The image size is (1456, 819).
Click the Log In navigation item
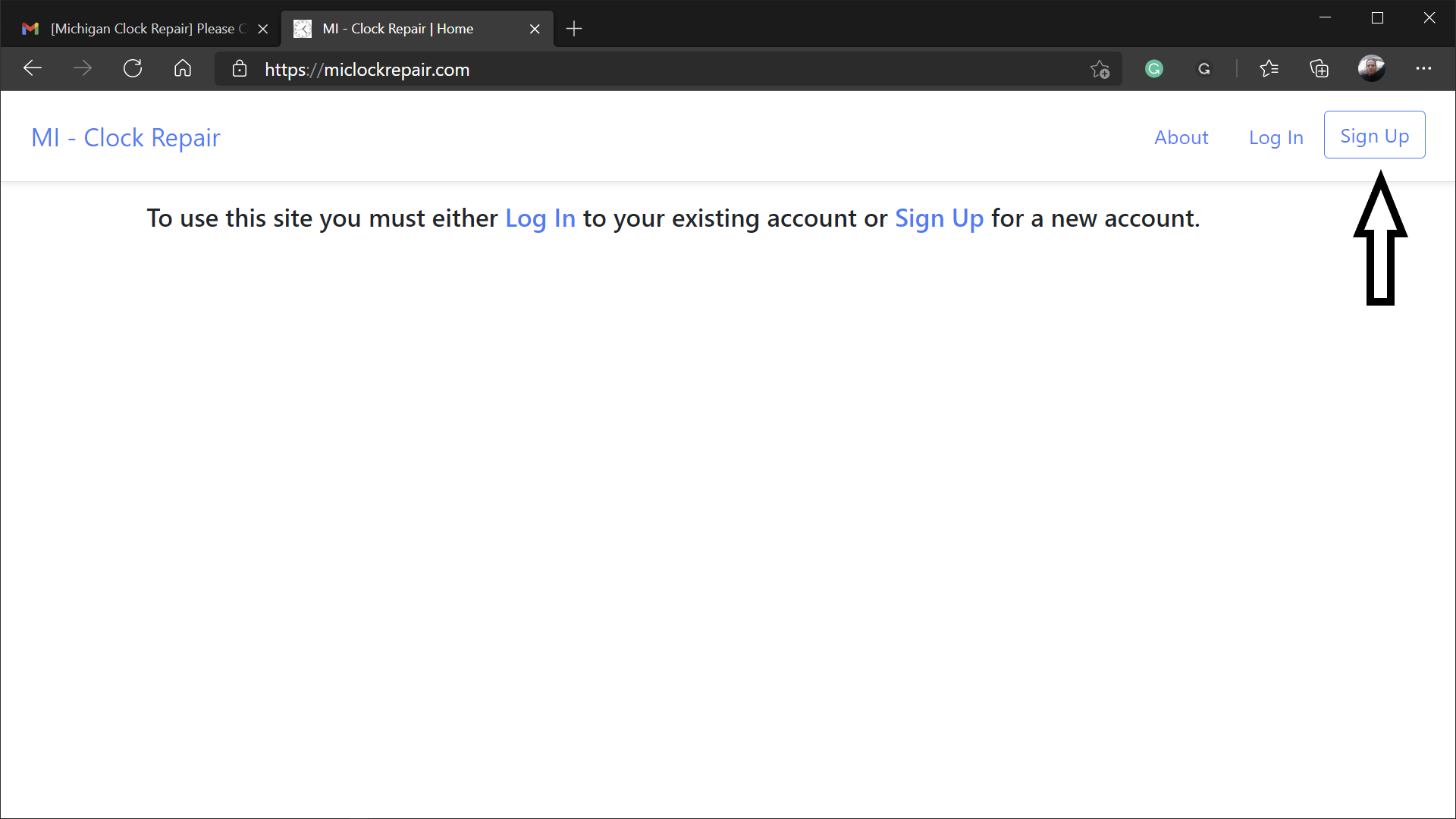point(1276,135)
